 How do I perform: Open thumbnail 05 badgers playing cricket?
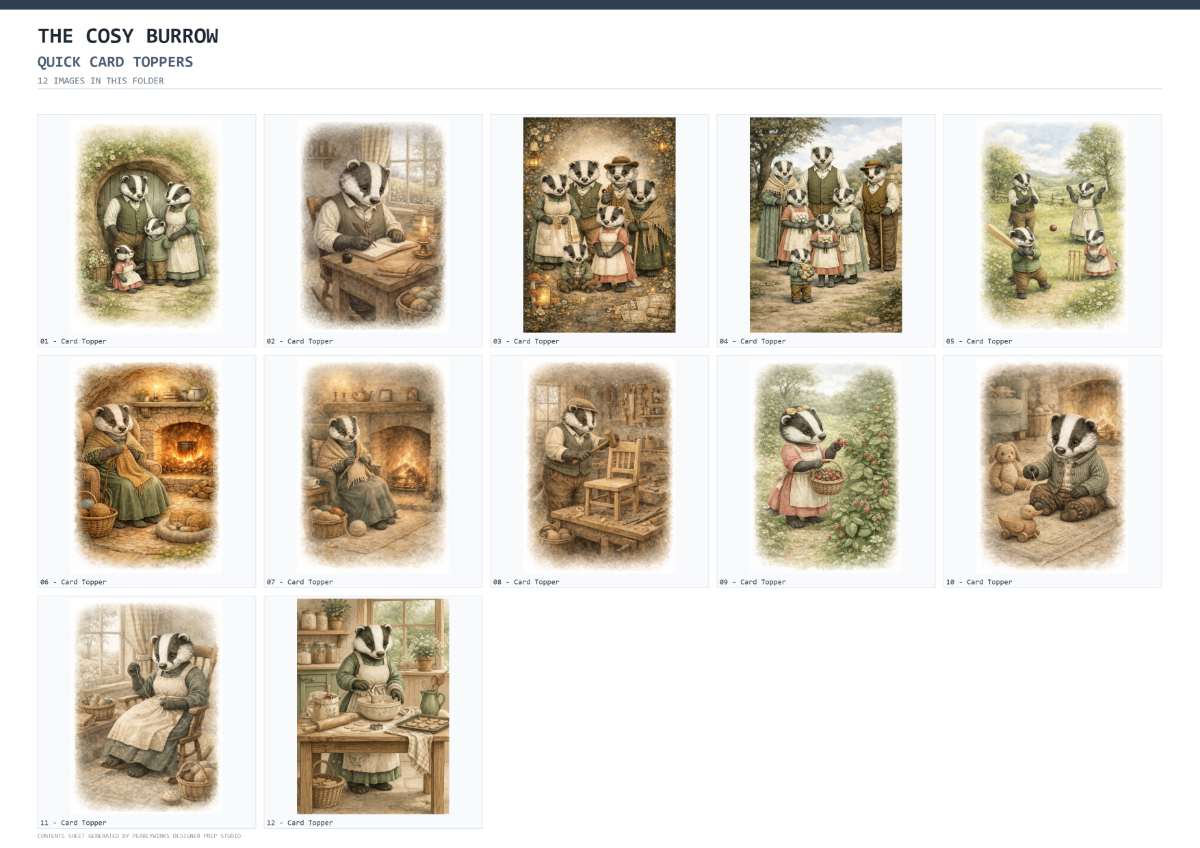[x=1052, y=225]
